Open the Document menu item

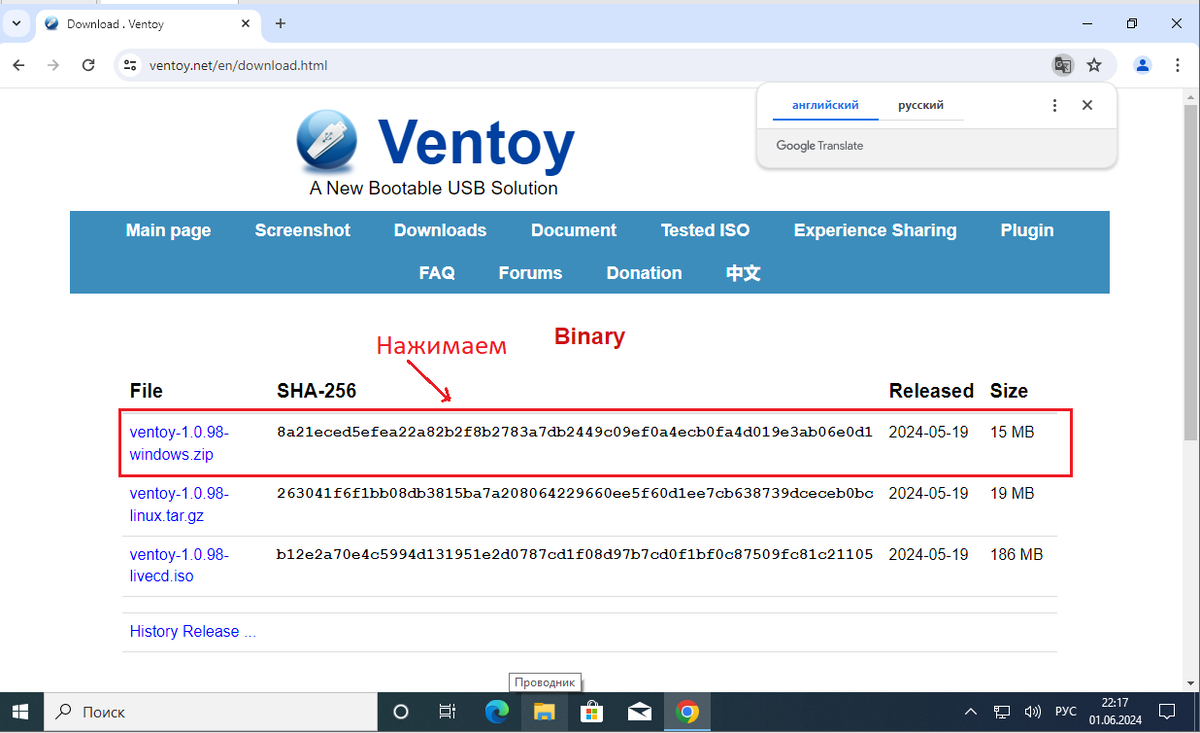574,230
